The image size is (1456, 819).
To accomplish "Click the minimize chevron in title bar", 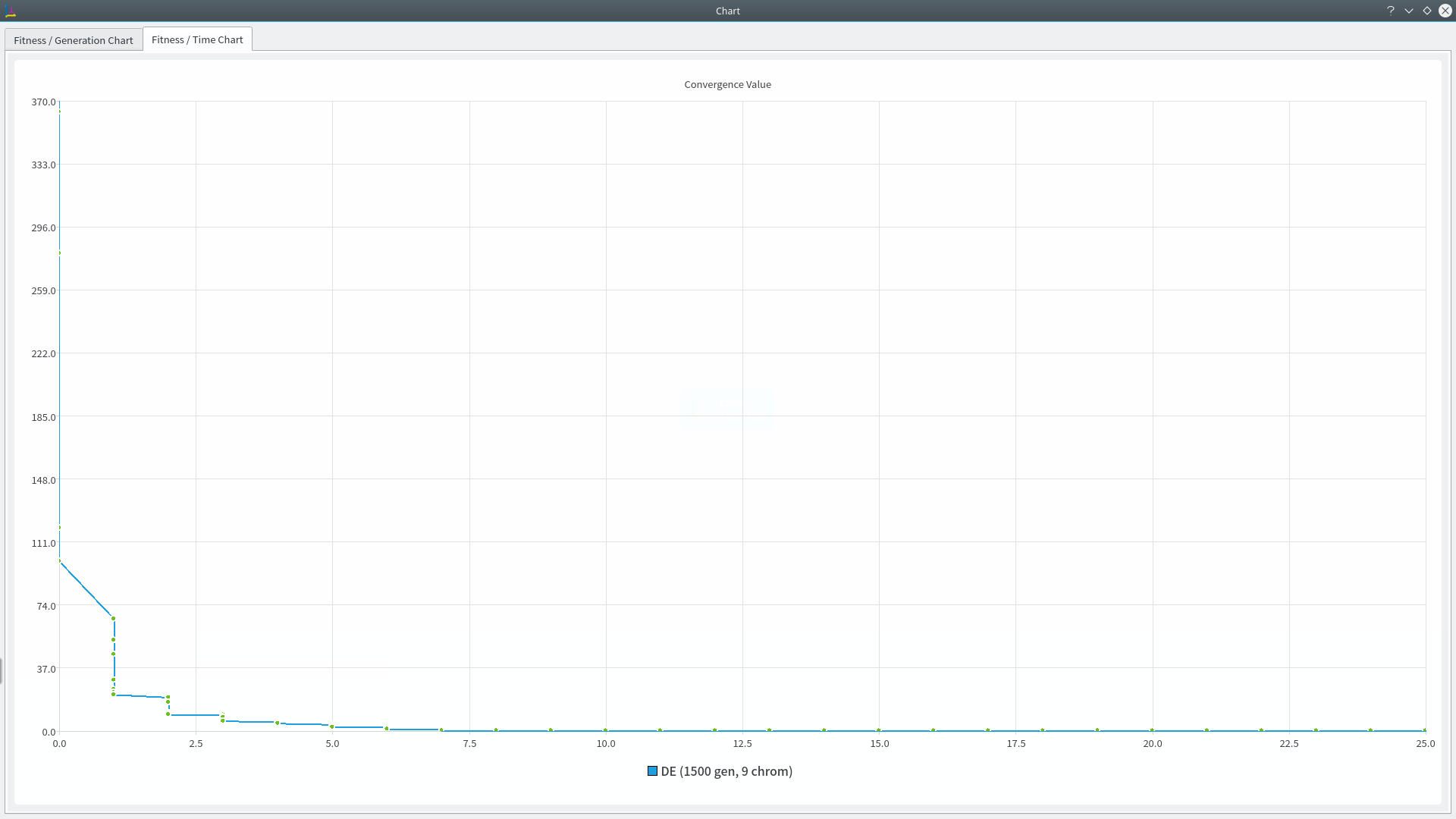I will tap(1409, 11).
